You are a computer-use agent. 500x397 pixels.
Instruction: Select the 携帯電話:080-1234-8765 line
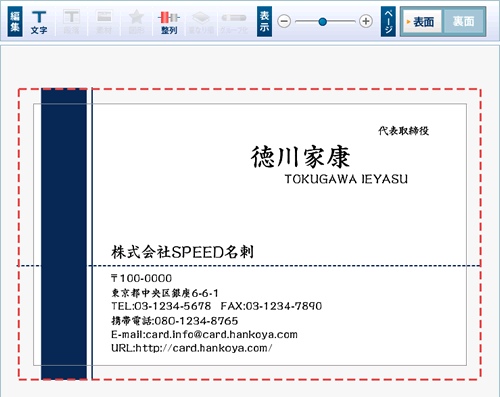point(174,321)
